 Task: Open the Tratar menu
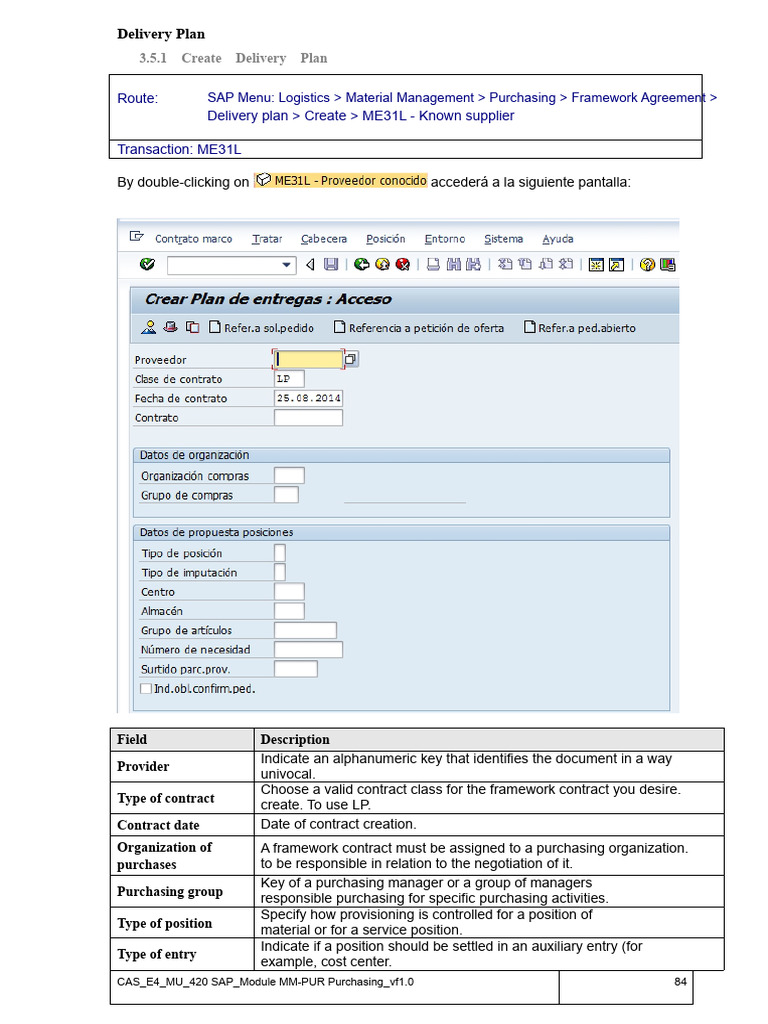tap(267, 239)
